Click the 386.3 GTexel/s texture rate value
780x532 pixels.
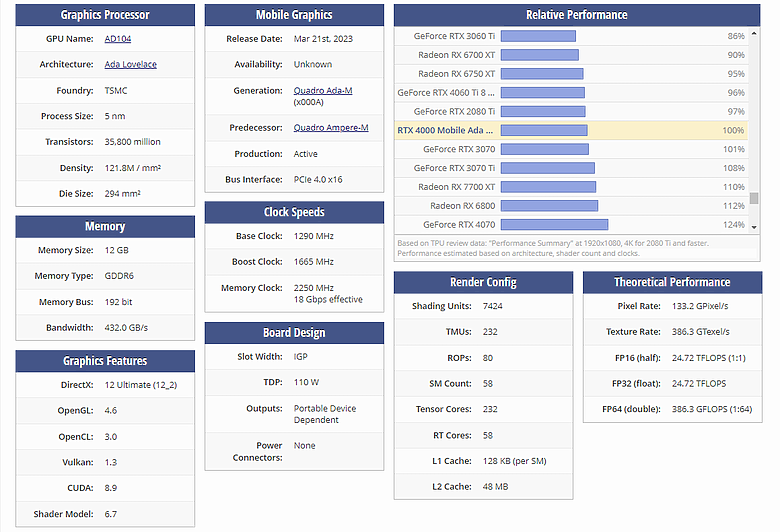(700, 331)
